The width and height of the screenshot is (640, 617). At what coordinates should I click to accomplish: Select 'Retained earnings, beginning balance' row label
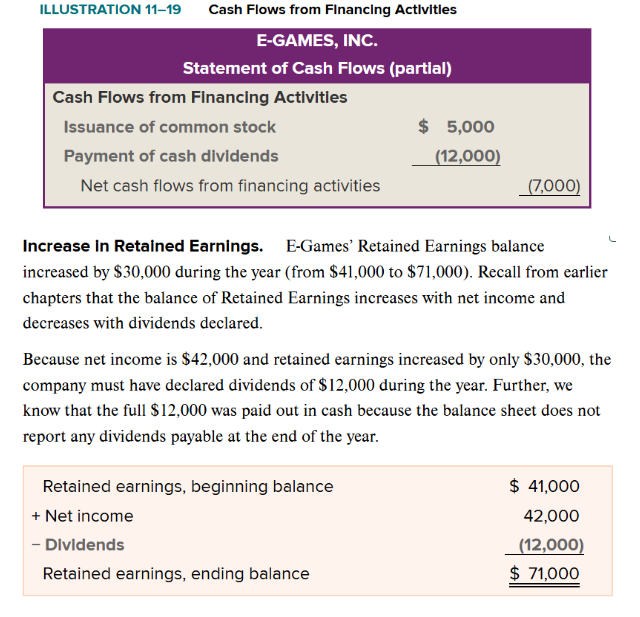pyautogui.click(x=188, y=487)
